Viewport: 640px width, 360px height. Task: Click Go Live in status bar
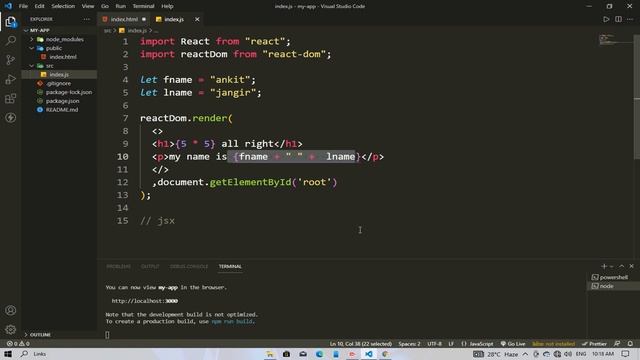pyautogui.click(x=513, y=344)
